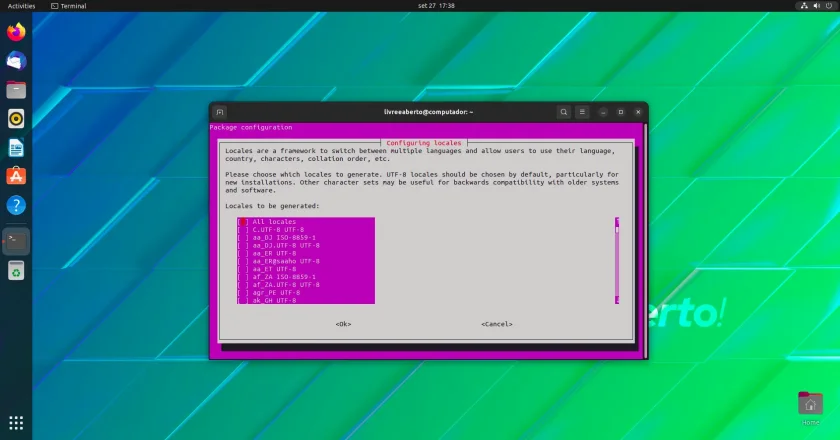Open the Files manager in dock

(x=16, y=90)
